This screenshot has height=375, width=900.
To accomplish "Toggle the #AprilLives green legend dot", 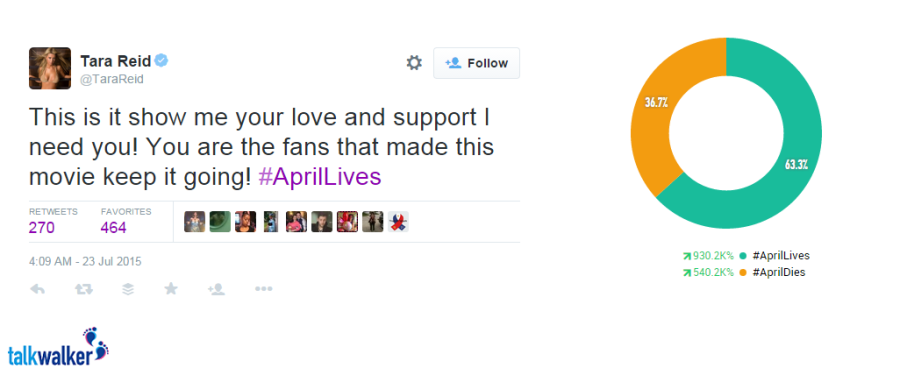I will point(743,256).
